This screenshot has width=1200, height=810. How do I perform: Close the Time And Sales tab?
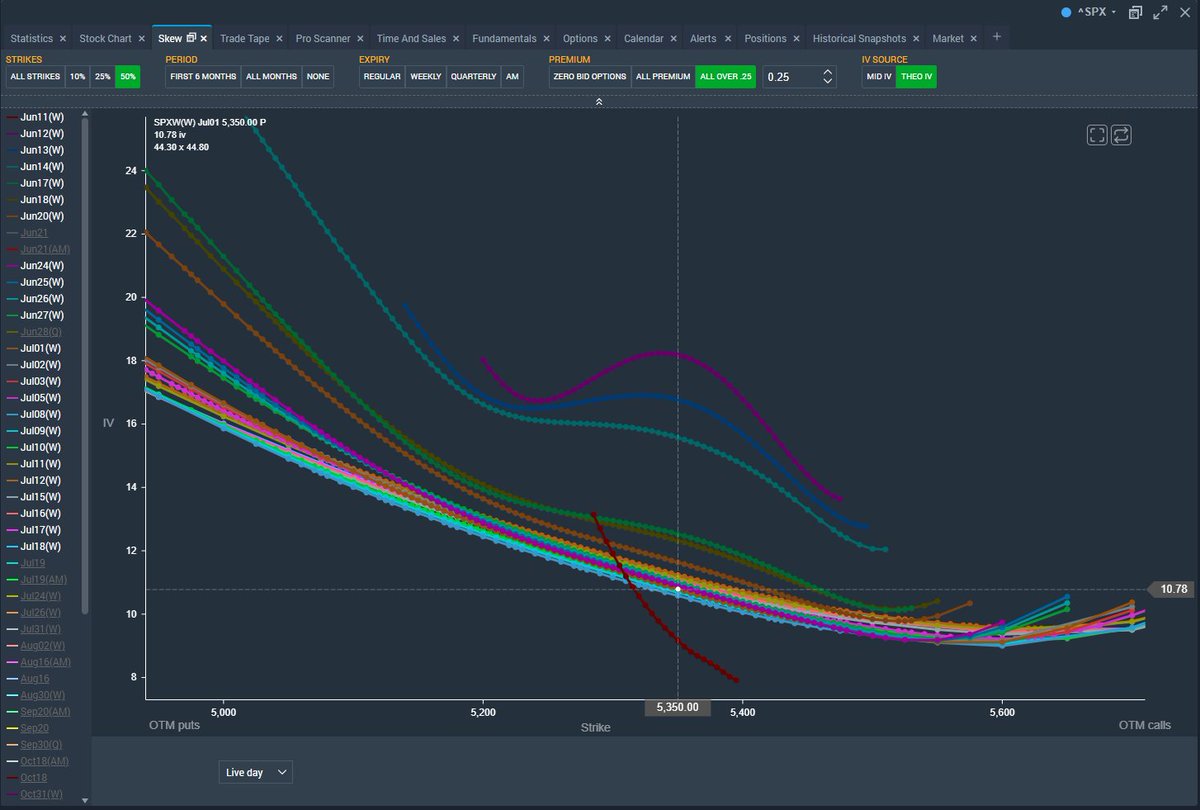pos(456,39)
